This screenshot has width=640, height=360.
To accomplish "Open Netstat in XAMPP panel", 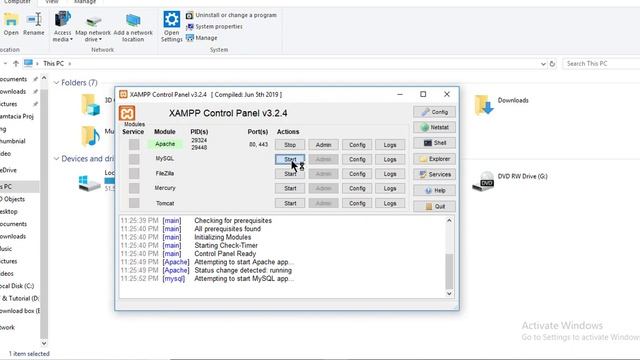I will (x=434, y=127).
